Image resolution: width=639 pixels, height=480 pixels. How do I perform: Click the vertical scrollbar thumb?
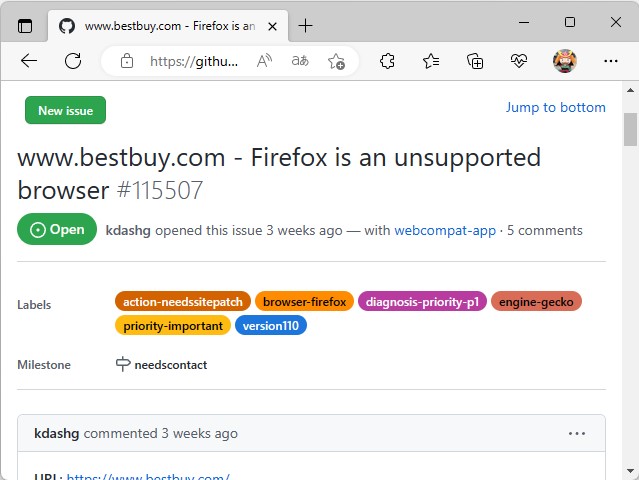[630, 129]
